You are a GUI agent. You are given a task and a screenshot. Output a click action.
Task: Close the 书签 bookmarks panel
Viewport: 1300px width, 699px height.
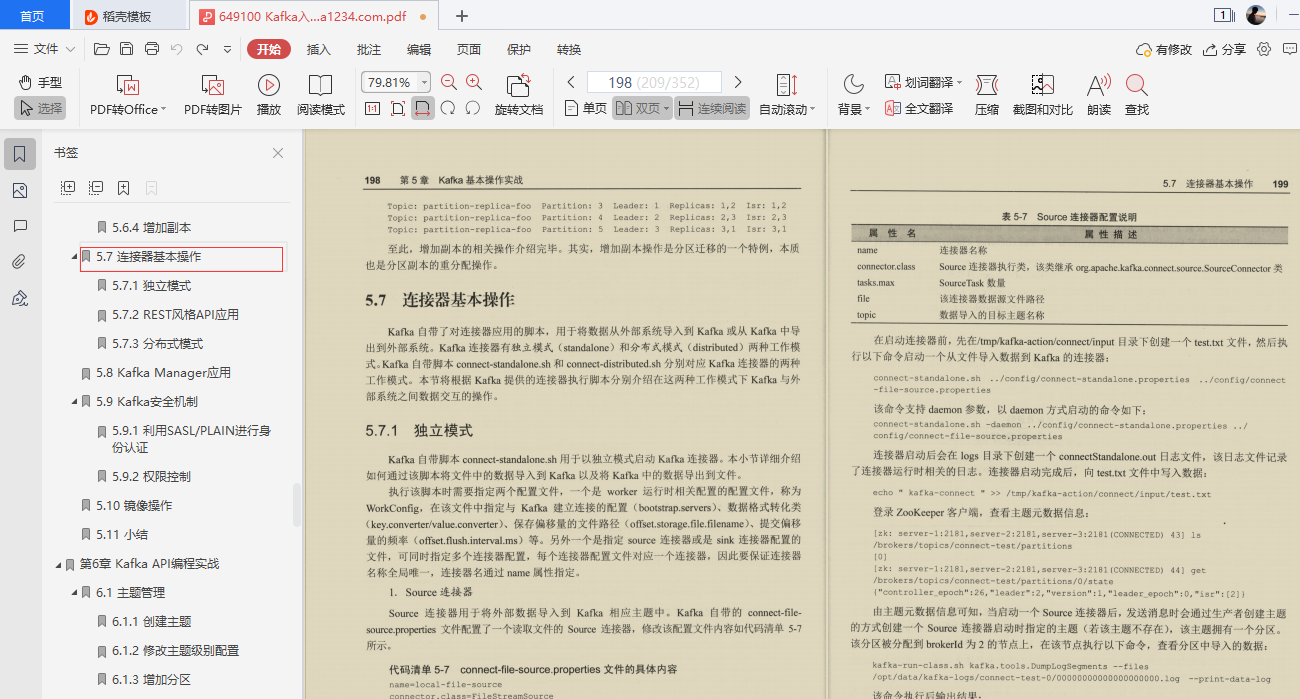pyautogui.click(x=278, y=153)
